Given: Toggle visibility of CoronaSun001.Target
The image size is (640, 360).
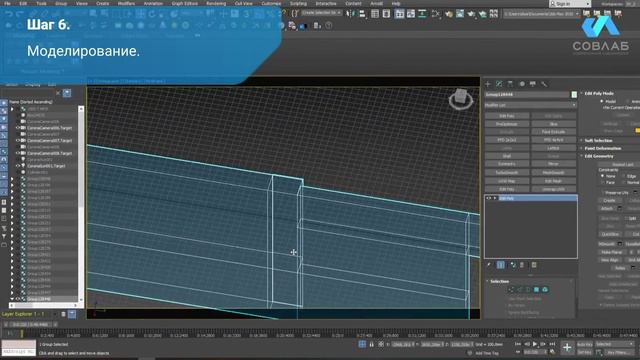Looking at the screenshot, I should pos(18,166).
